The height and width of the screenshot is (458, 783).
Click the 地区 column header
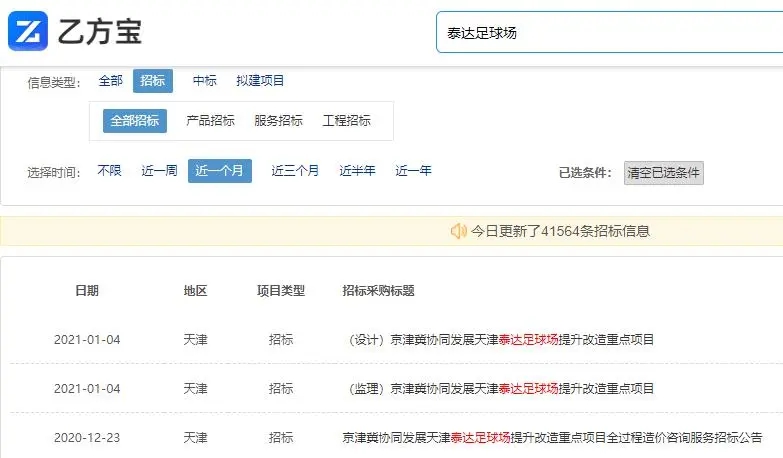coord(195,291)
